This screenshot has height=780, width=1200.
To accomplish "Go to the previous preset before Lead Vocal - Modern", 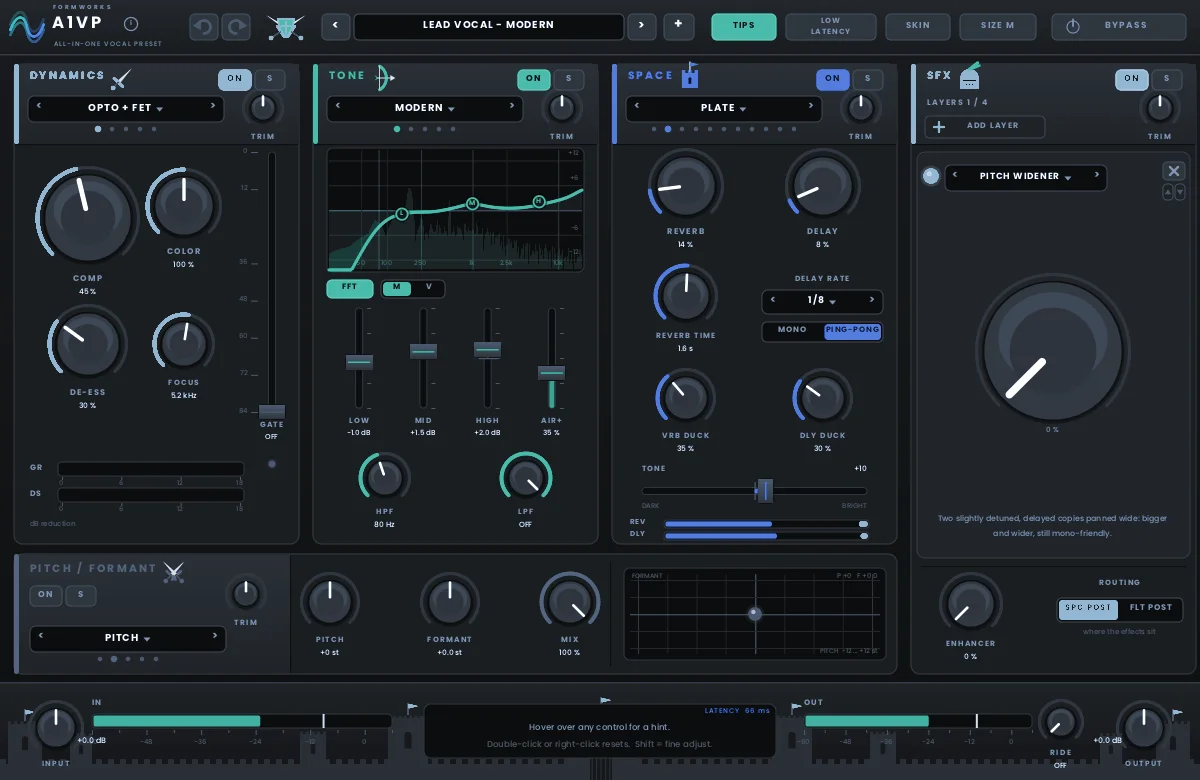I will tap(335, 25).
